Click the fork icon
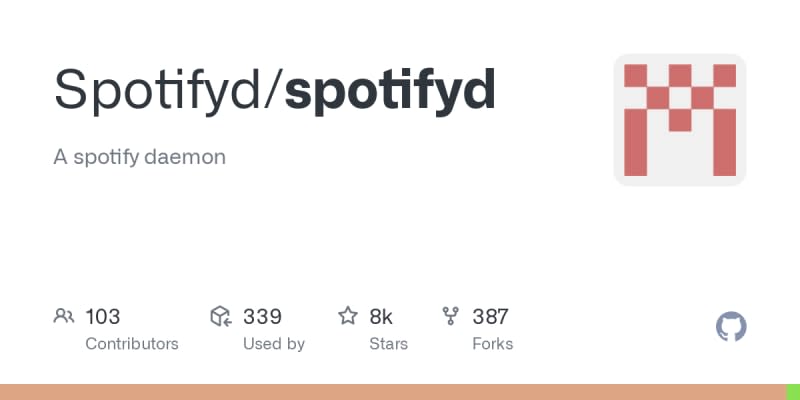Screen dimensions: 800x400 click(451, 317)
